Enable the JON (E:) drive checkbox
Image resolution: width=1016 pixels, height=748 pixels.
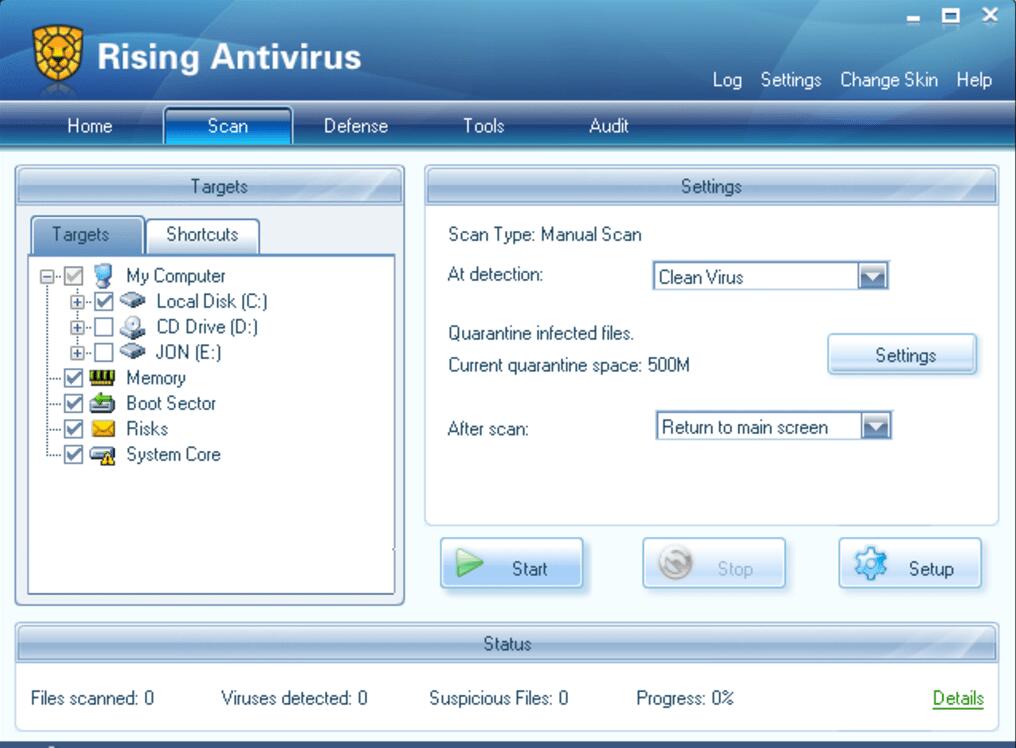(x=104, y=352)
